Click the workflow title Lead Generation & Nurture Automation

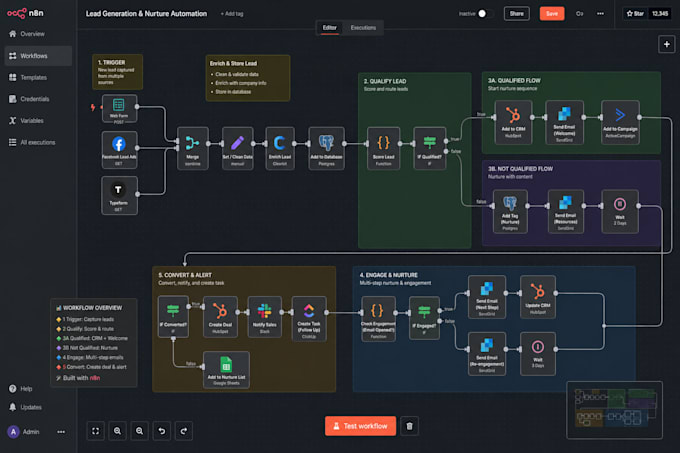(x=147, y=14)
